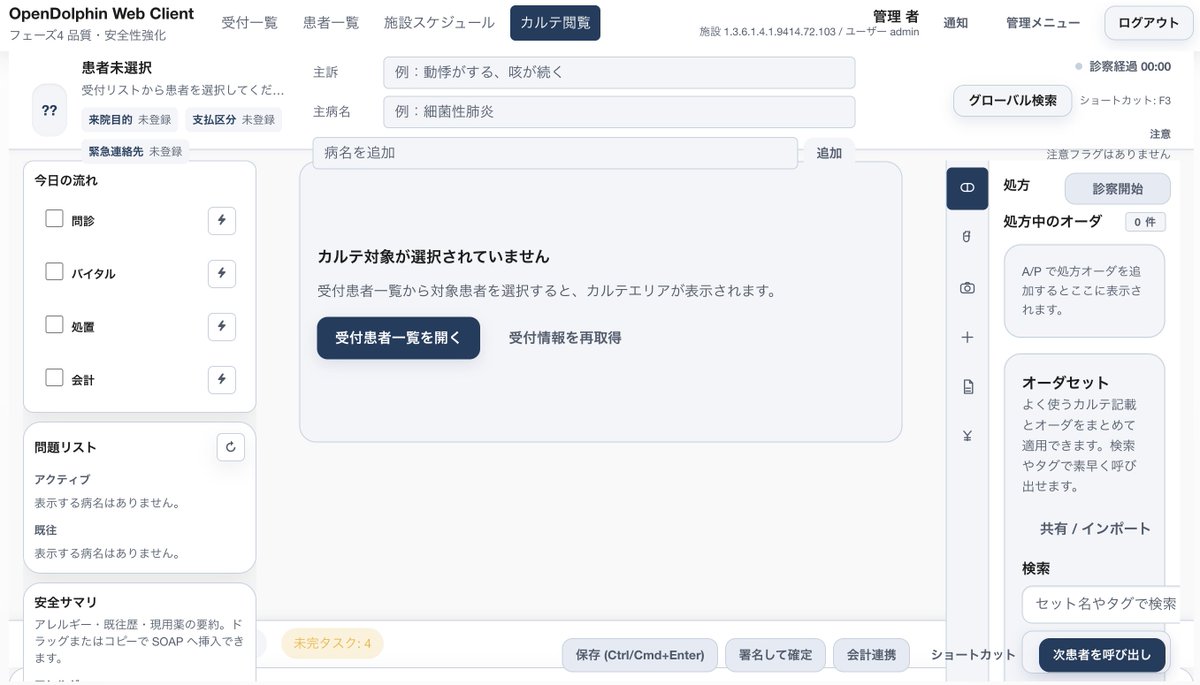Click 緊急連絡先 未登録 chip
Viewport: 1200px width, 685px height.
click(x=135, y=152)
